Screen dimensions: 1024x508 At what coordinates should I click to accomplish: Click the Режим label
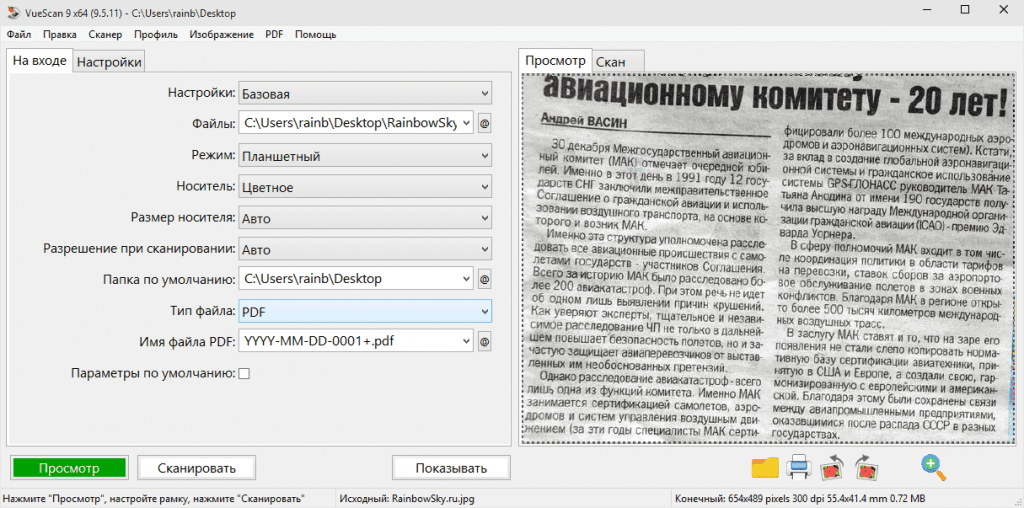click(212, 157)
